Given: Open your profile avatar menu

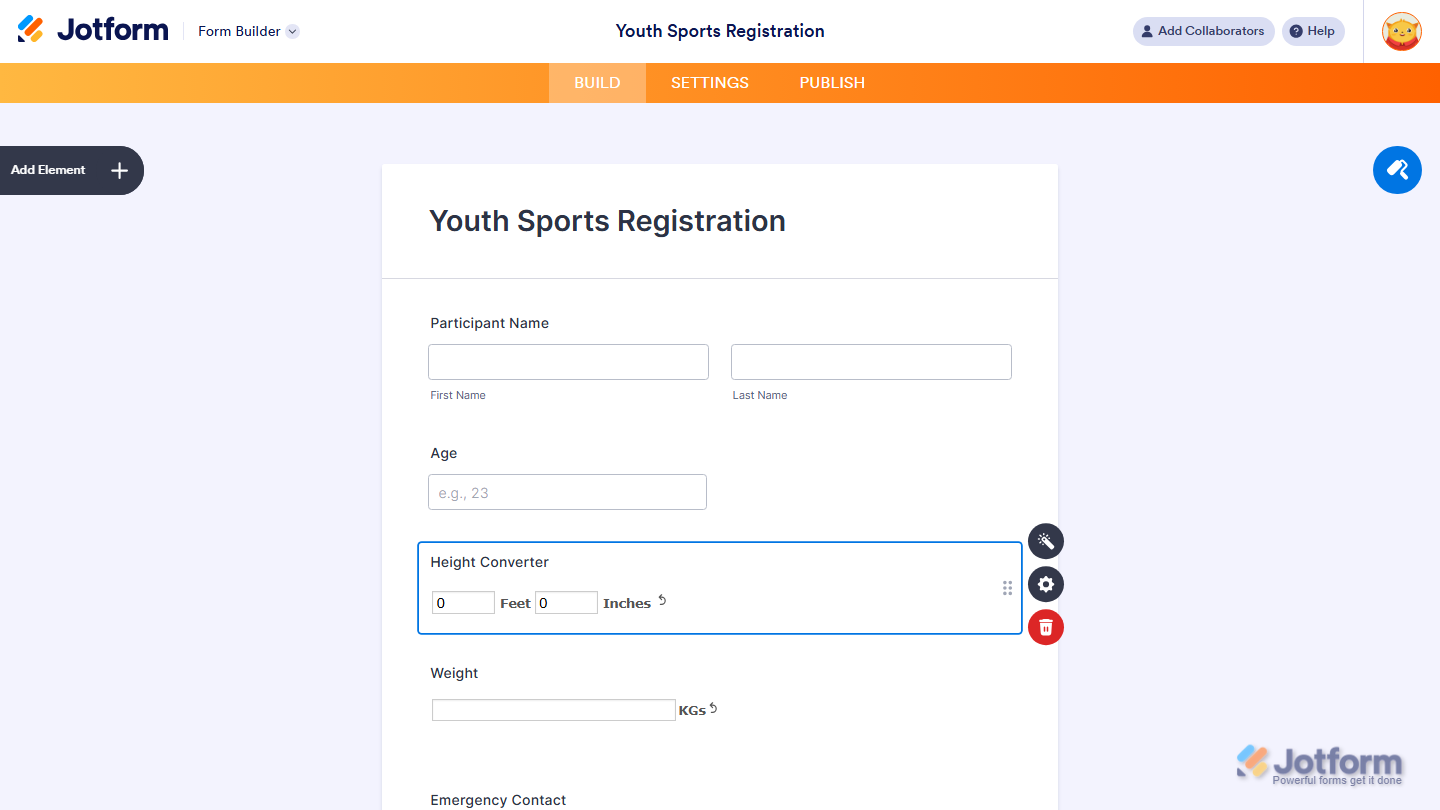Looking at the screenshot, I should [x=1401, y=31].
